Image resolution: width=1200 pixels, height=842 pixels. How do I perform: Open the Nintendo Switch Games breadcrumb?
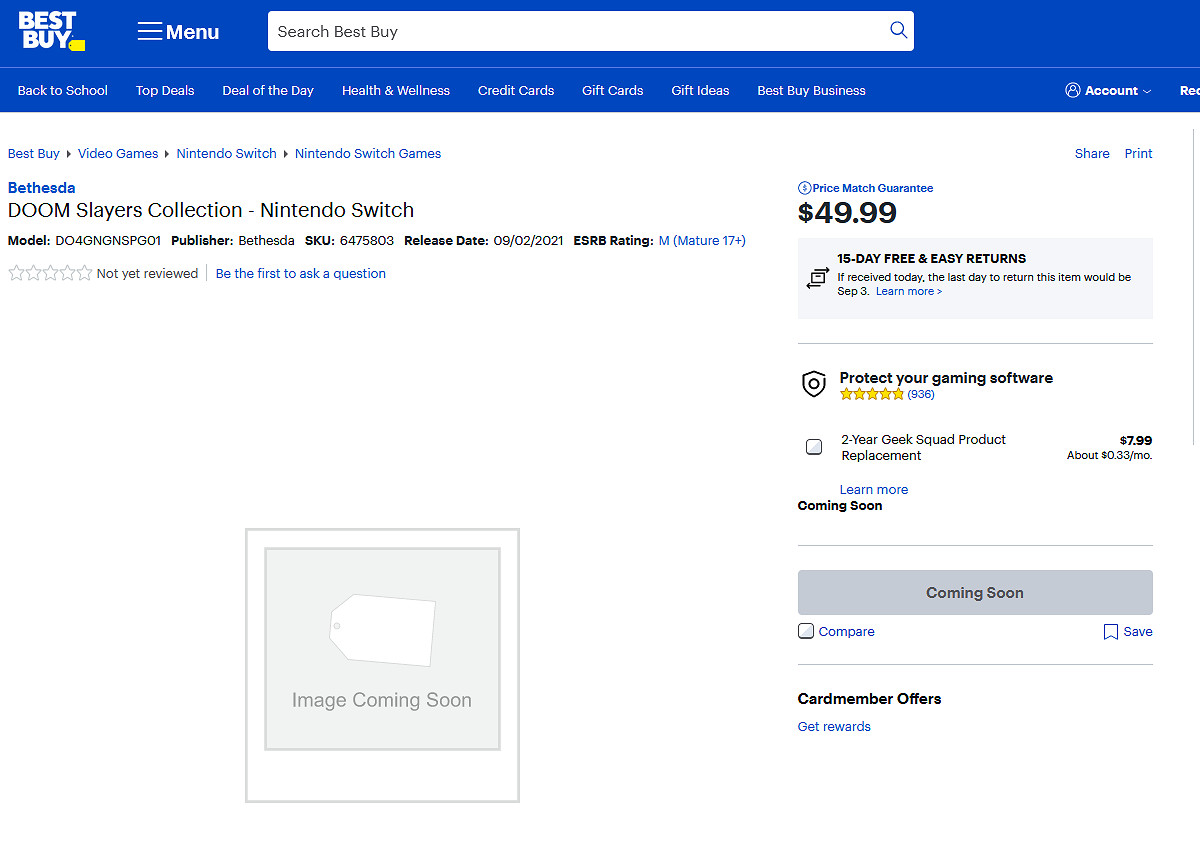(x=367, y=153)
